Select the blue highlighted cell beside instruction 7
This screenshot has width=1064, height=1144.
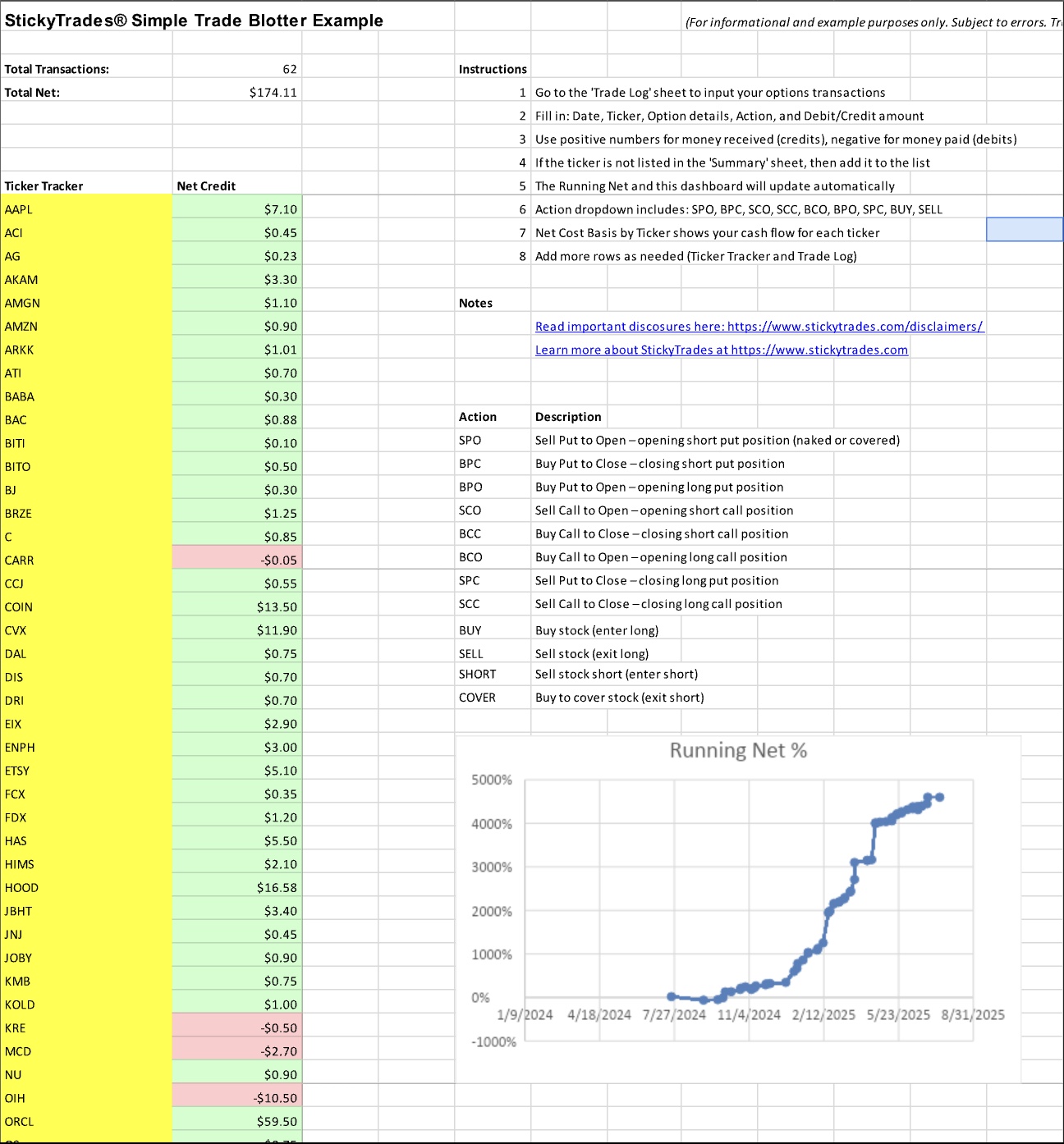coord(1025,230)
